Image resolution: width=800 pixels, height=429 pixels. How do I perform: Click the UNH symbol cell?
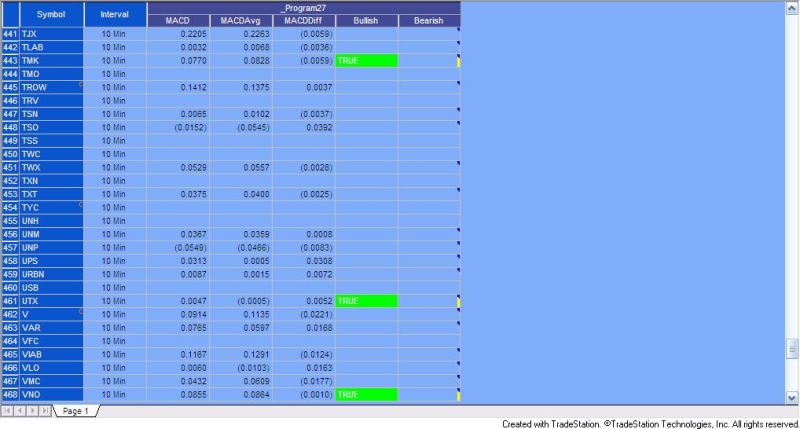pyautogui.click(x=51, y=221)
